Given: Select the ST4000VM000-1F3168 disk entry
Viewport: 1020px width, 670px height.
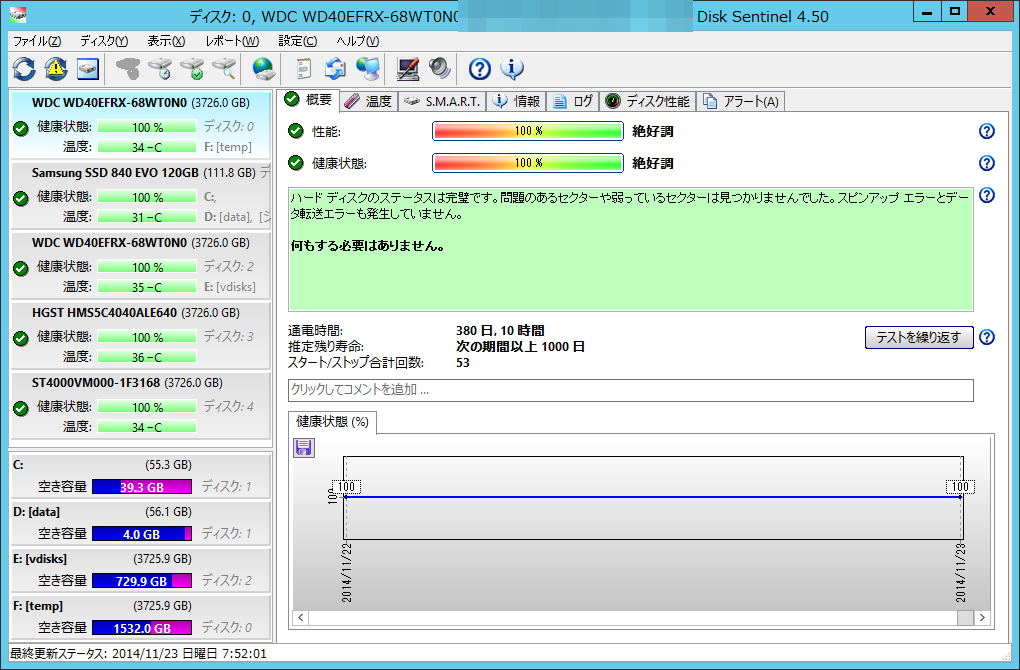Looking at the screenshot, I should click(141, 405).
